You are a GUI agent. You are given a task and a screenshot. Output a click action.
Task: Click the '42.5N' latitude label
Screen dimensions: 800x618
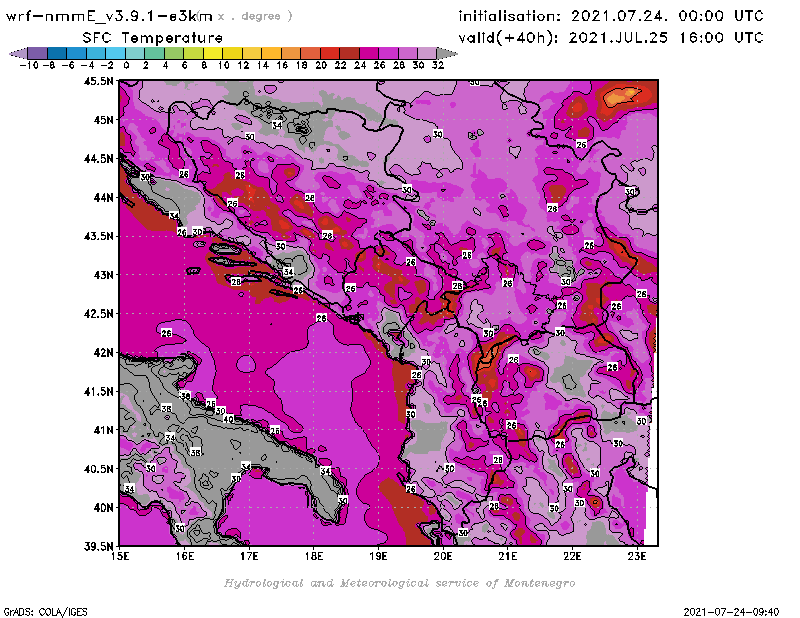[x=99, y=314]
